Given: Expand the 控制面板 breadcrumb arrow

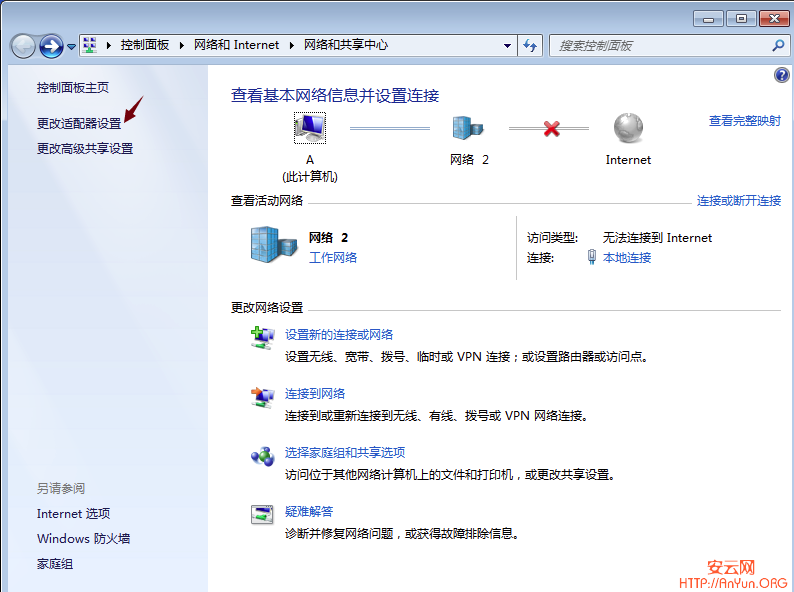Looking at the screenshot, I should click(x=181, y=45).
